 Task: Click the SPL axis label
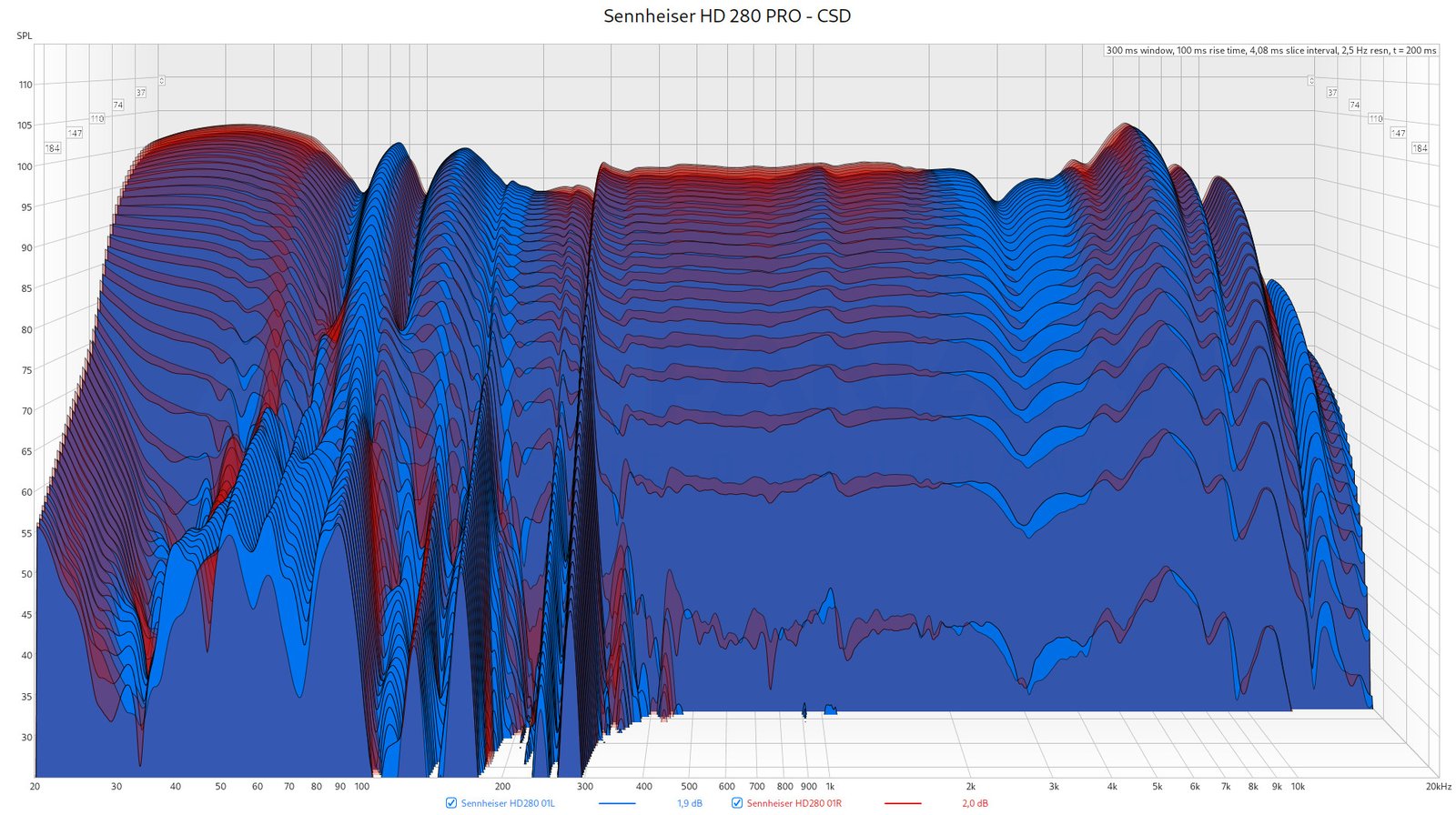(24, 36)
